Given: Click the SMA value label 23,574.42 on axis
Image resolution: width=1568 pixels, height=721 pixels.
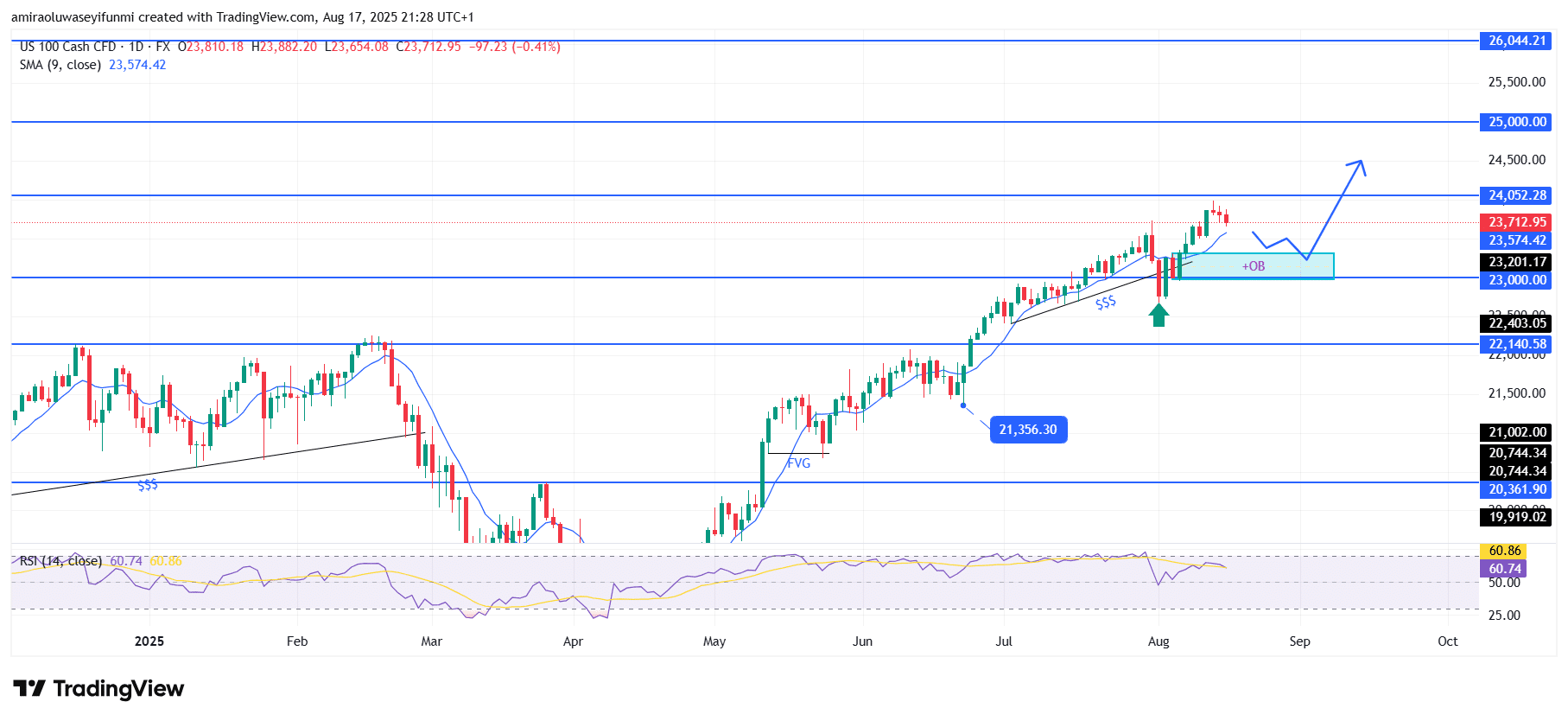Looking at the screenshot, I should click(x=1516, y=240).
